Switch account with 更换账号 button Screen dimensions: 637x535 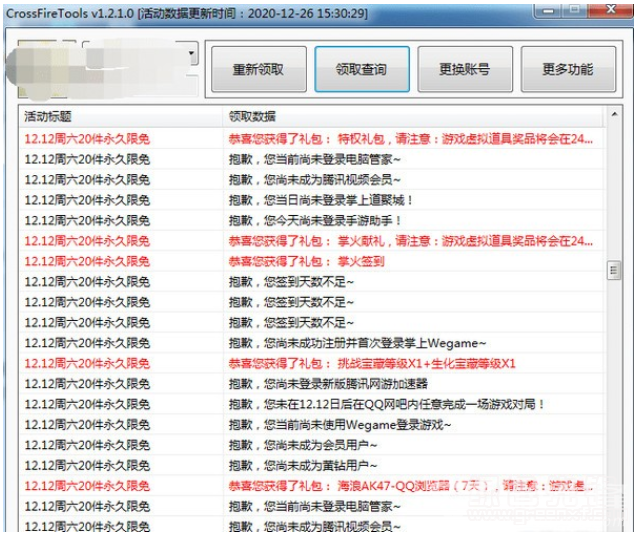465,69
